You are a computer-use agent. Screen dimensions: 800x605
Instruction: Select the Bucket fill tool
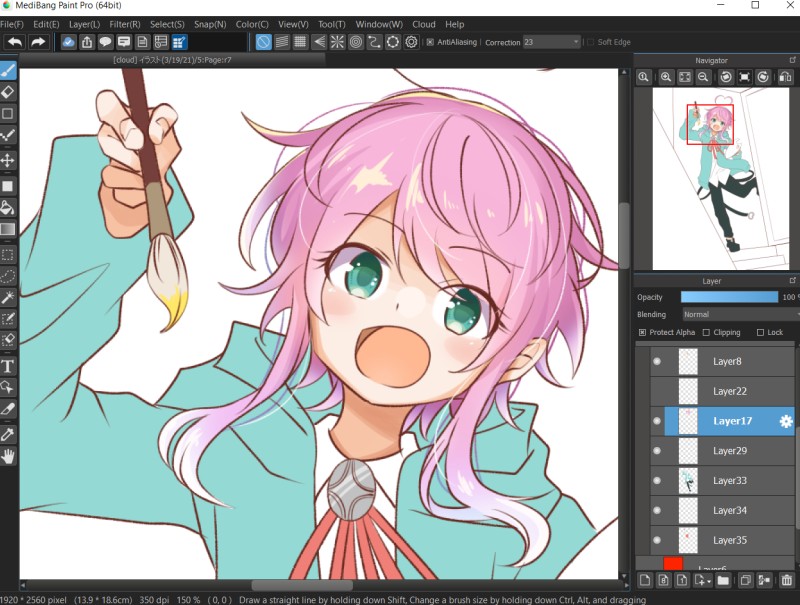pos(8,207)
